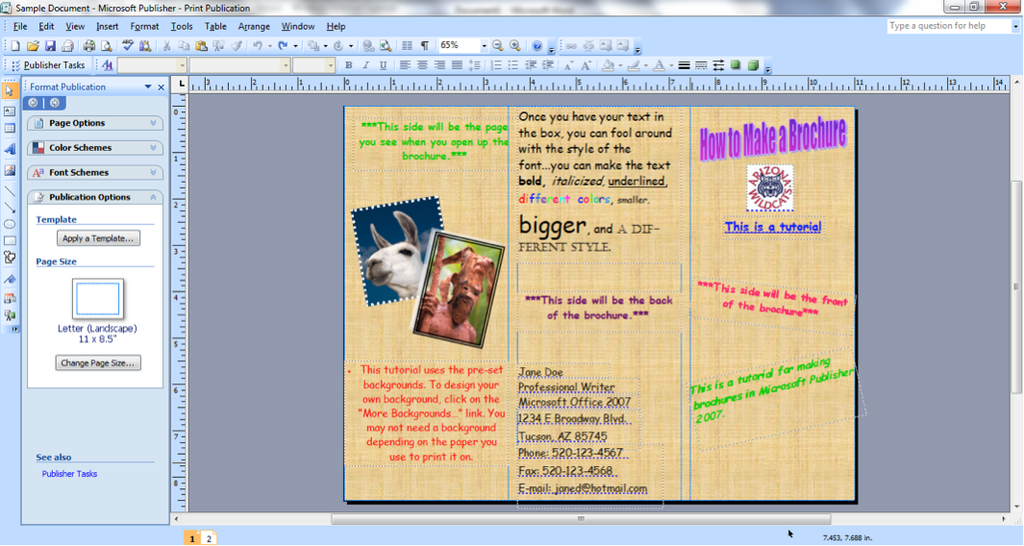
Task: Toggle Italic formatting
Action: (365, 66)
